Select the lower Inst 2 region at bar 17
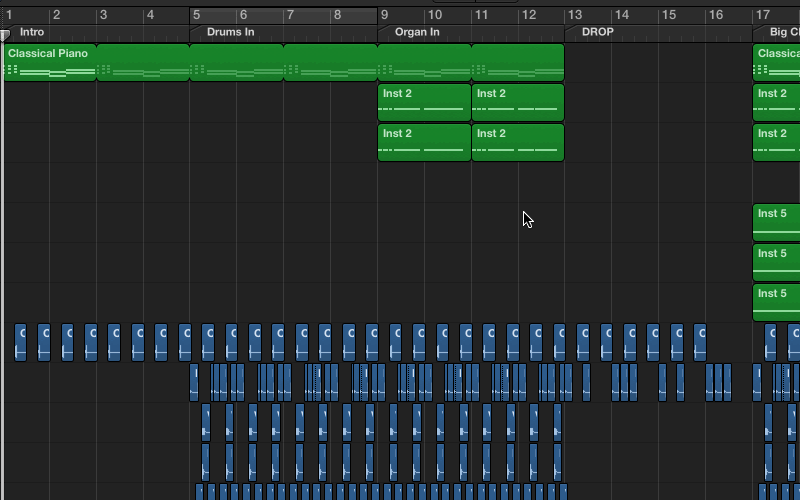The image size is (800, 500). point(777,142)
